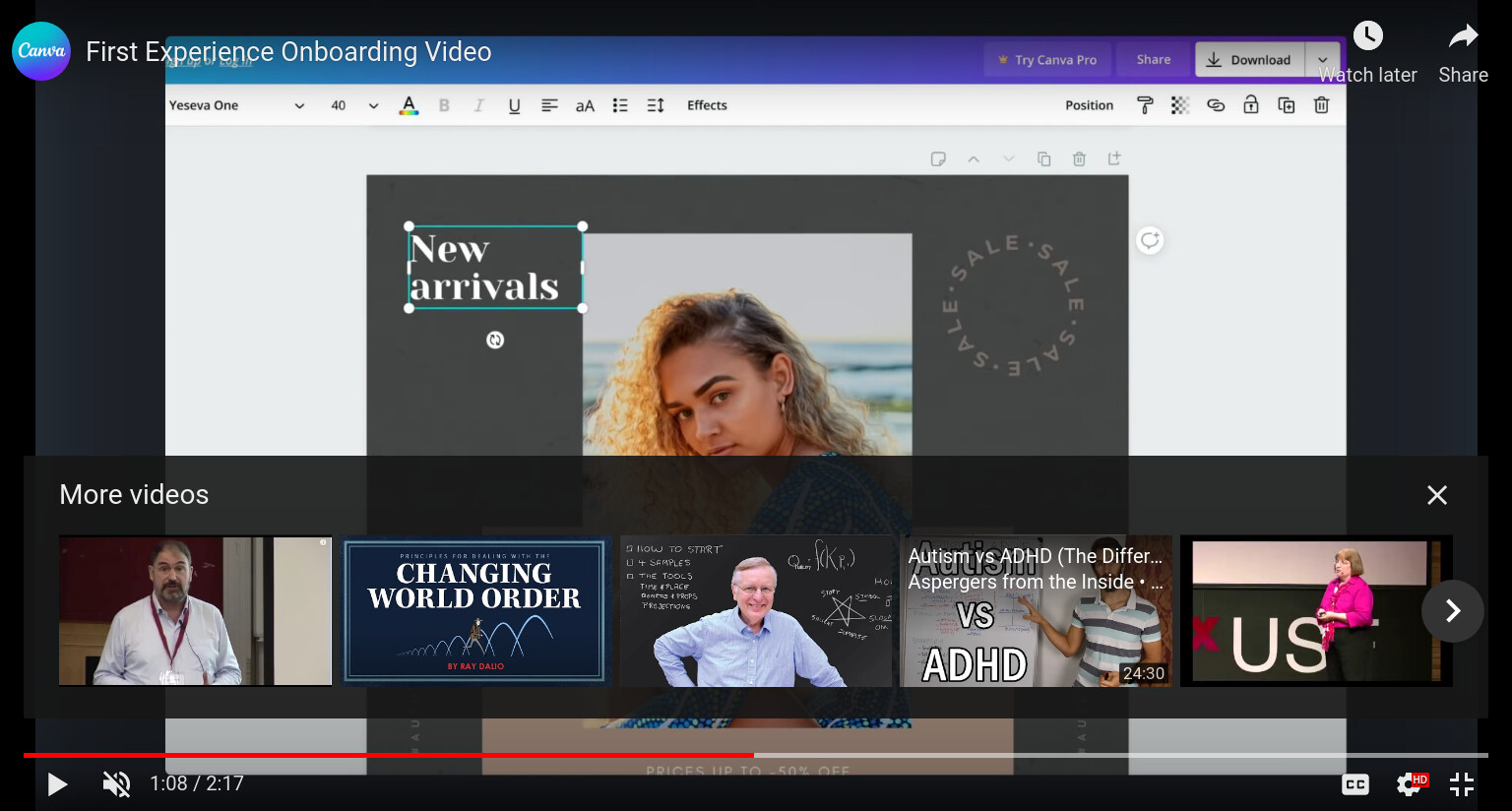The image size is (1512, 811).
Task: Click the Try Canva Pro button
Action: tap(1047, 60)
